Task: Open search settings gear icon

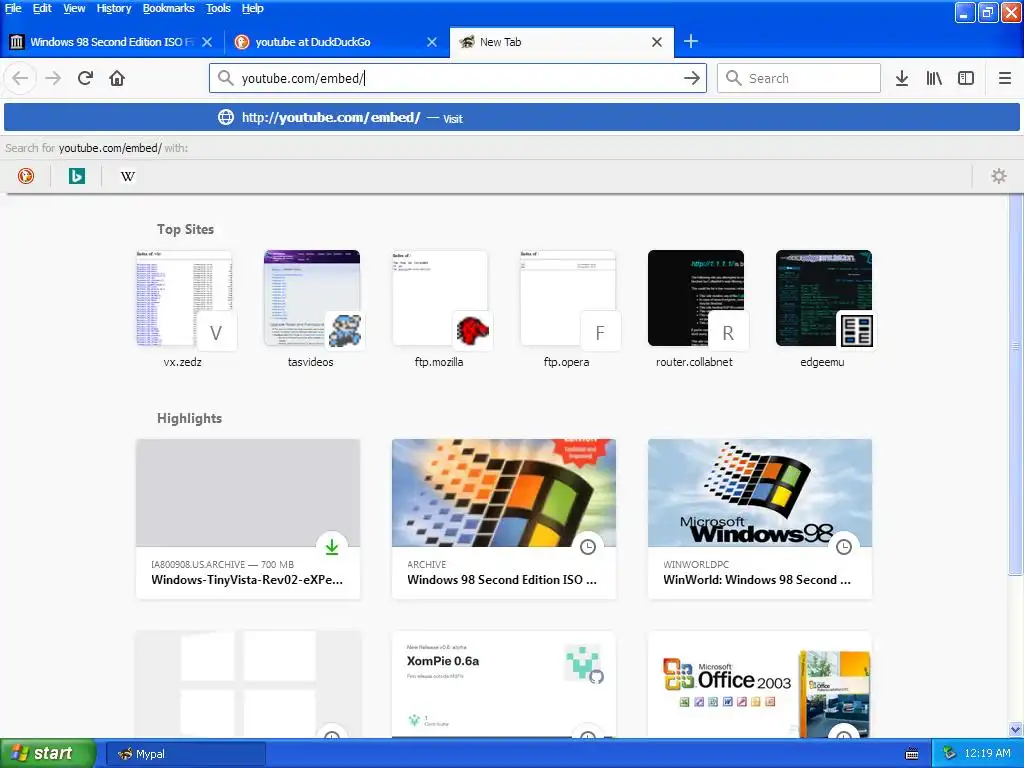Action: pos(999,176)
